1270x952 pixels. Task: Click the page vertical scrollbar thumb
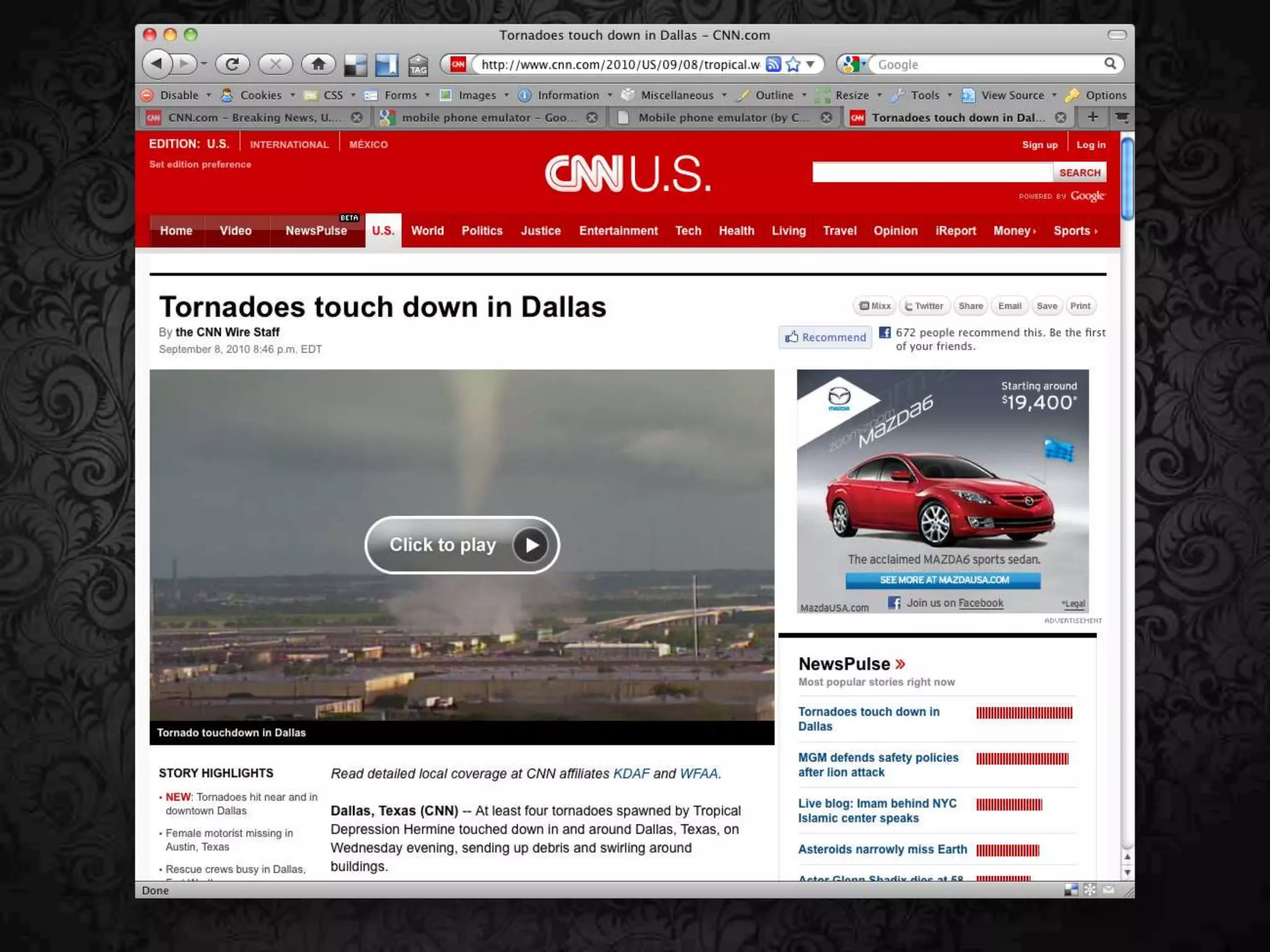point(1127,180)
